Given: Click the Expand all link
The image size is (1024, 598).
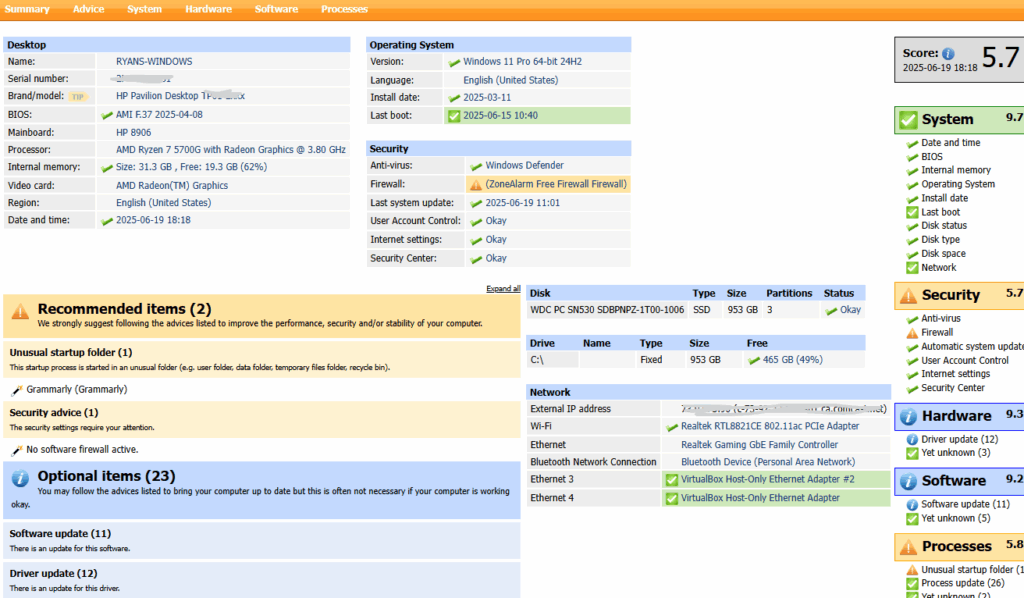Looking at the screenshot, I should point(503,289).
